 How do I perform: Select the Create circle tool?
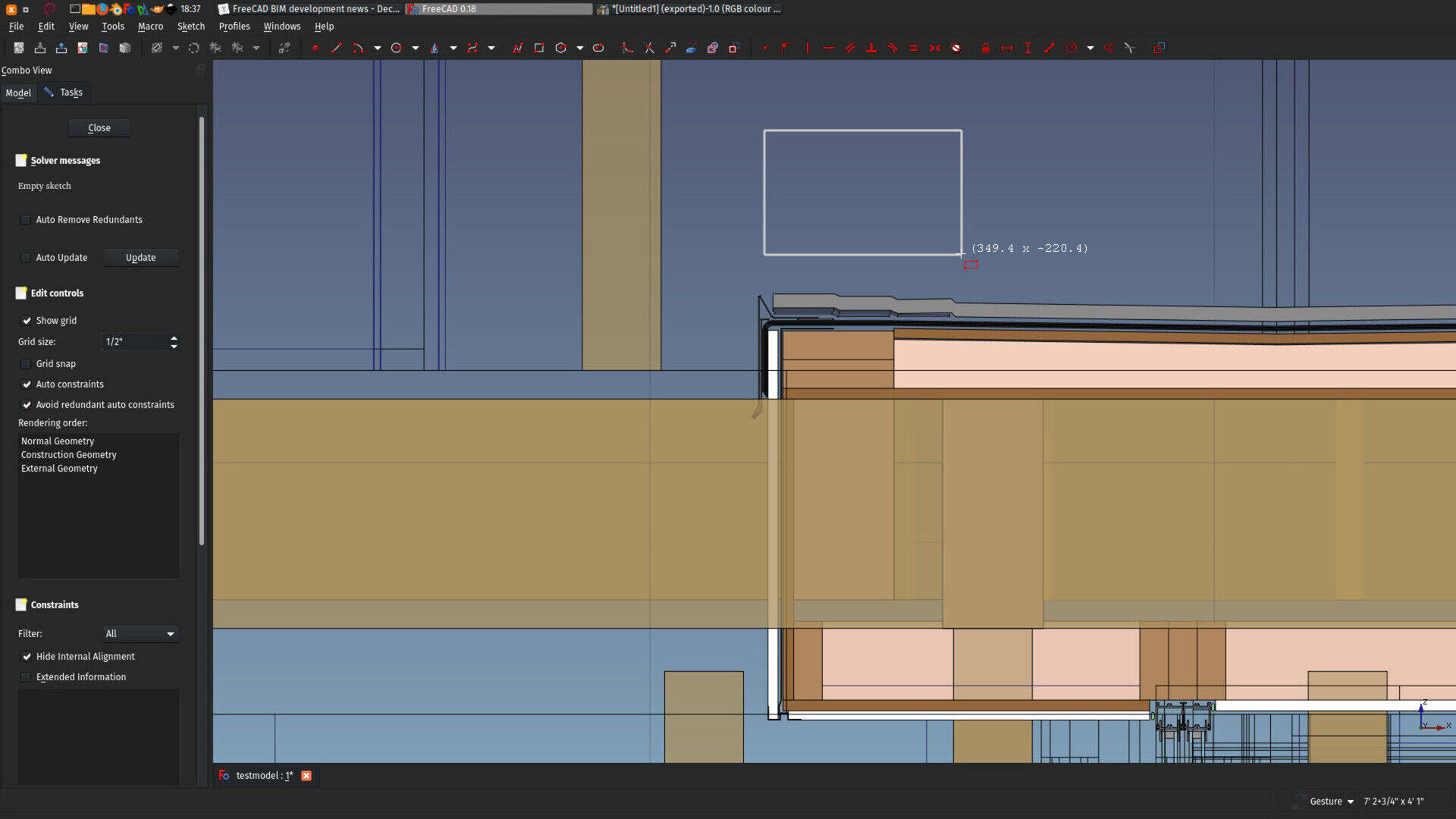[x=396, y=48]
